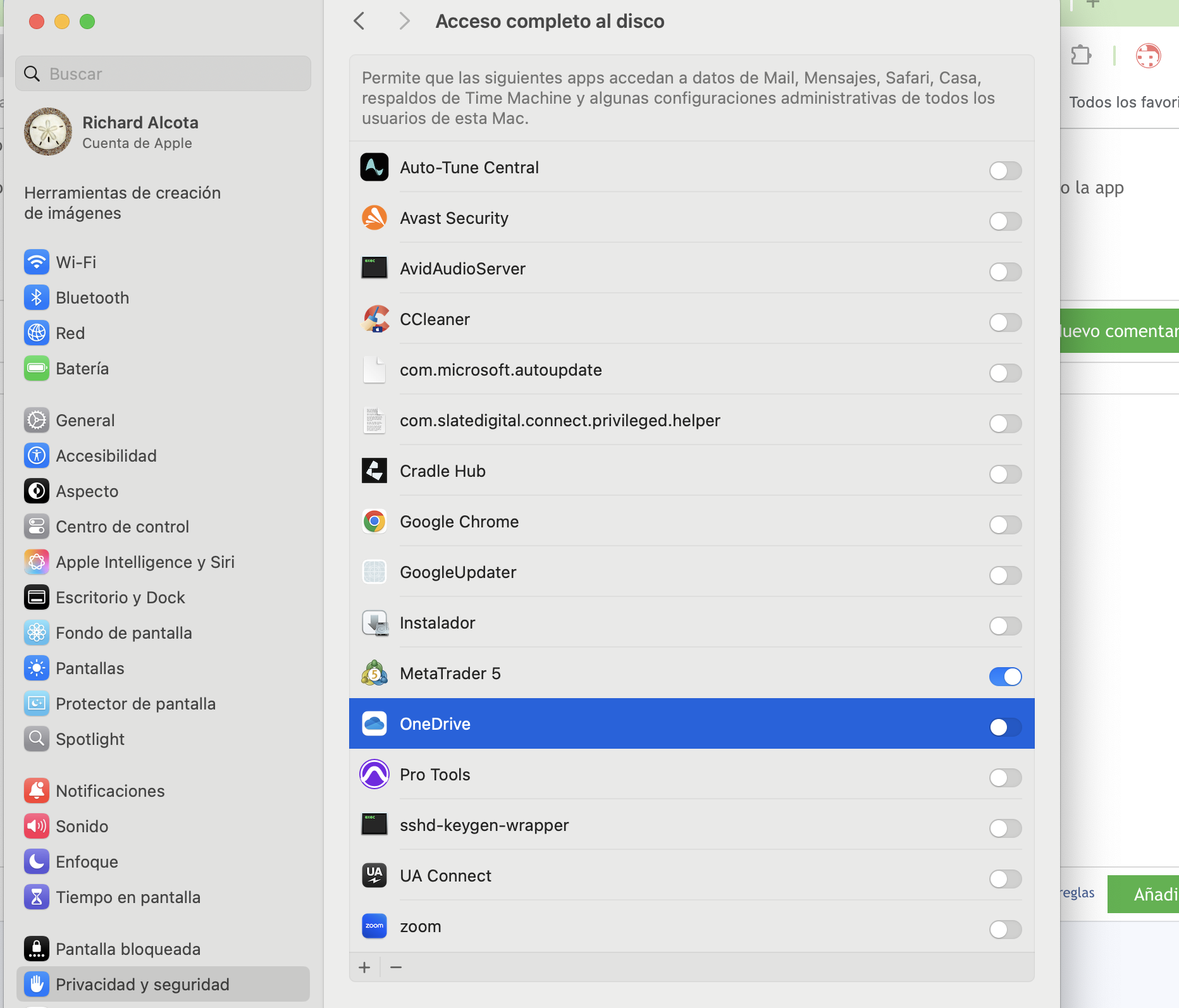Image resolution: width=1179 pixels, height=1008 pixels.
Task: Disable MetaTrader 5 disk access switch
Action: (x=1005, y=677)
